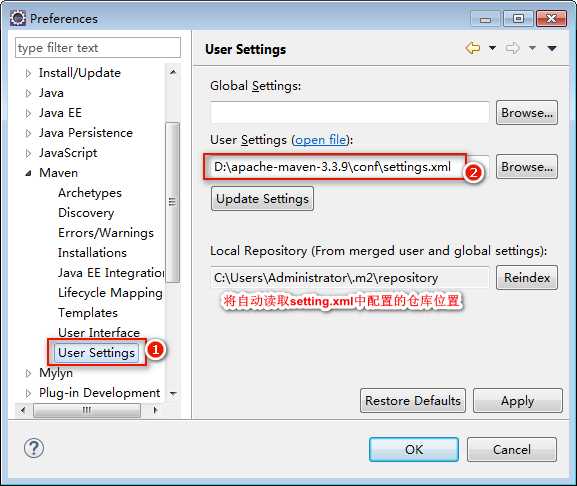This screenshot has height=486, width=577.
Task: Expand the Java Persistence tree node
Action: (x=28, y=133)
